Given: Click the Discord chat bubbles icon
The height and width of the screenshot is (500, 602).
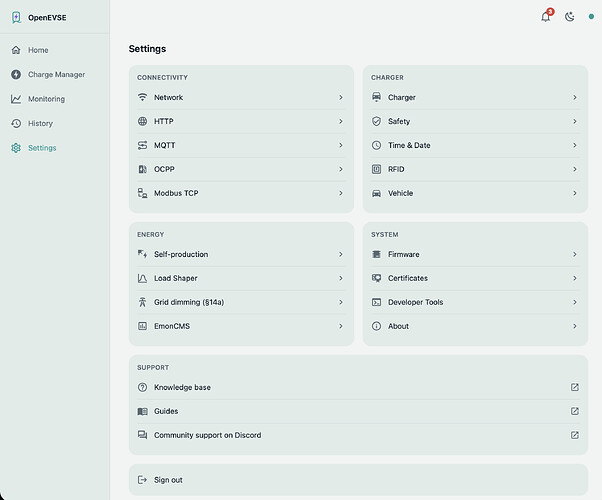Looking at the screenshot, I should pos(142,435).
